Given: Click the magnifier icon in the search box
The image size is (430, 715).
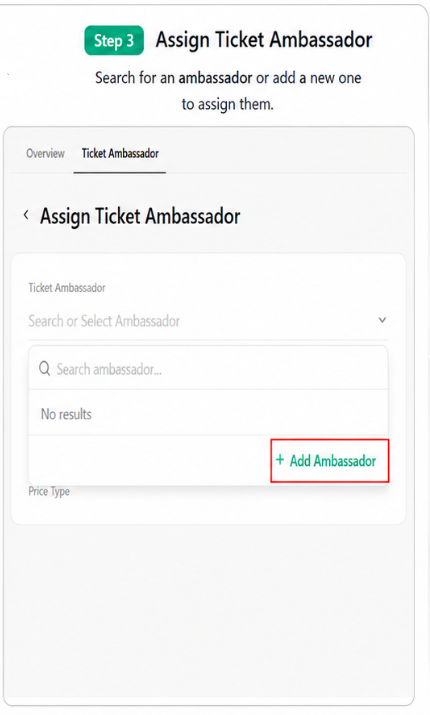Looking at the screenshot, I should click(x=44, y=368).
